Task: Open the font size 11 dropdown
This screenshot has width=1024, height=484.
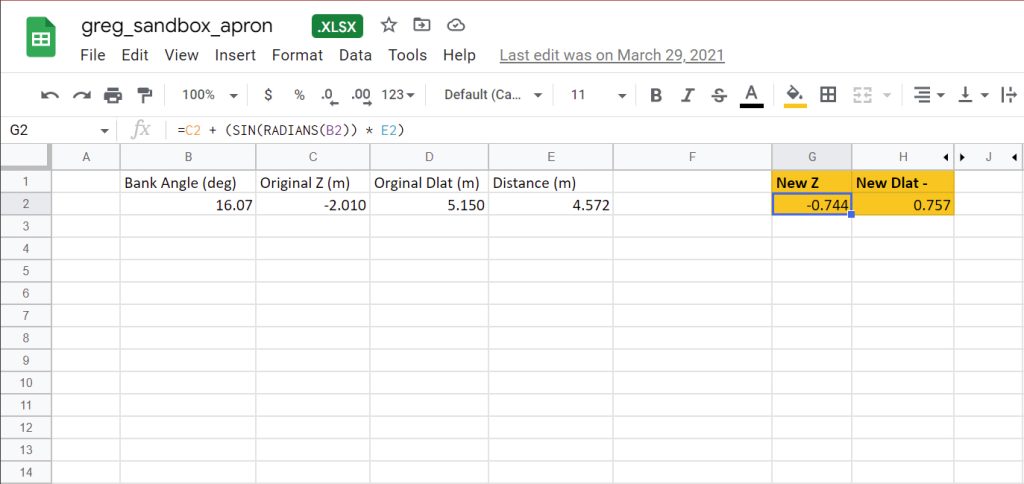Action: tap(598, 95)
